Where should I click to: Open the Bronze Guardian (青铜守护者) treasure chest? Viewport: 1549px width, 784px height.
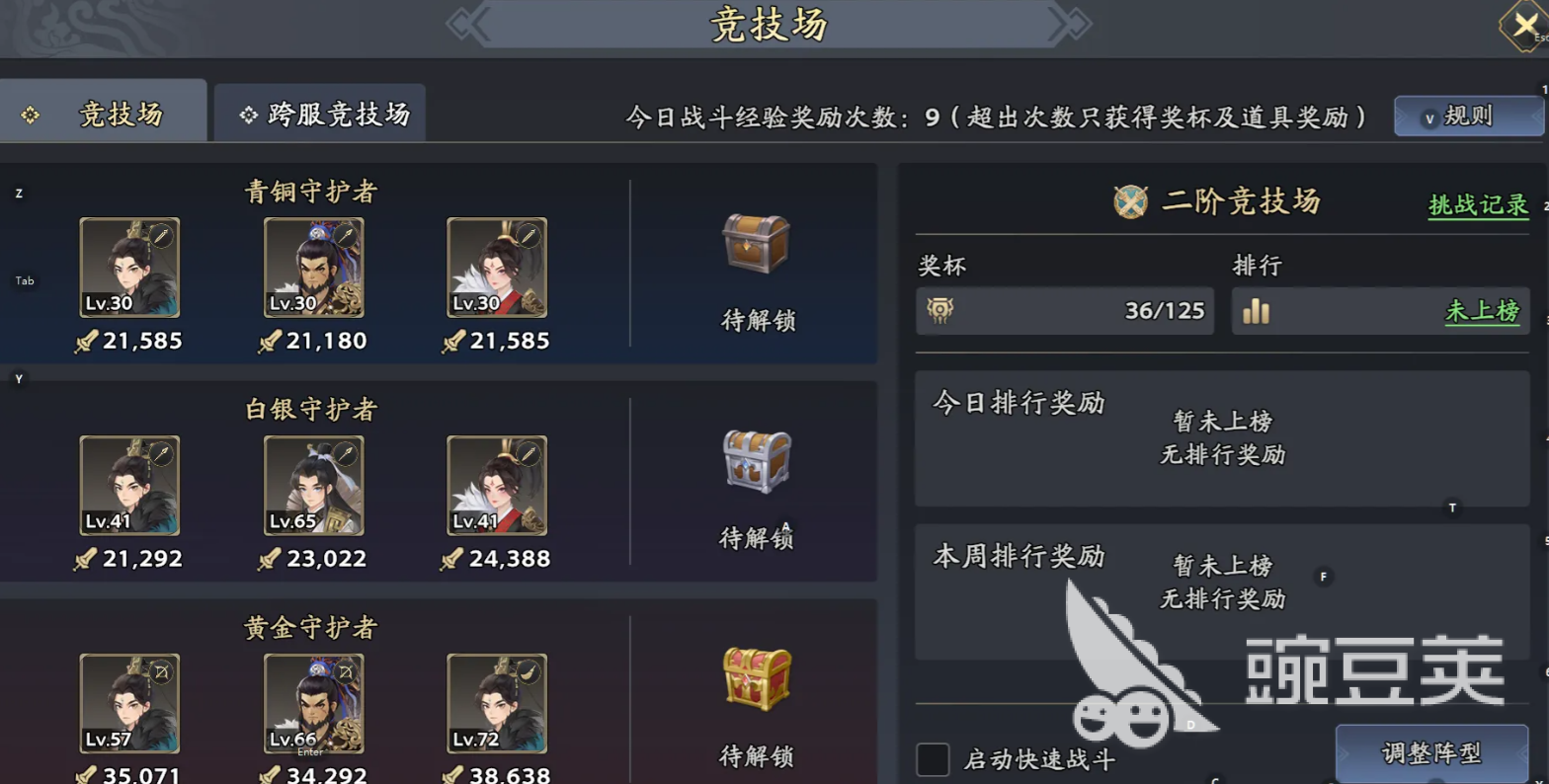pyautogui.click(x=757, y=244)
